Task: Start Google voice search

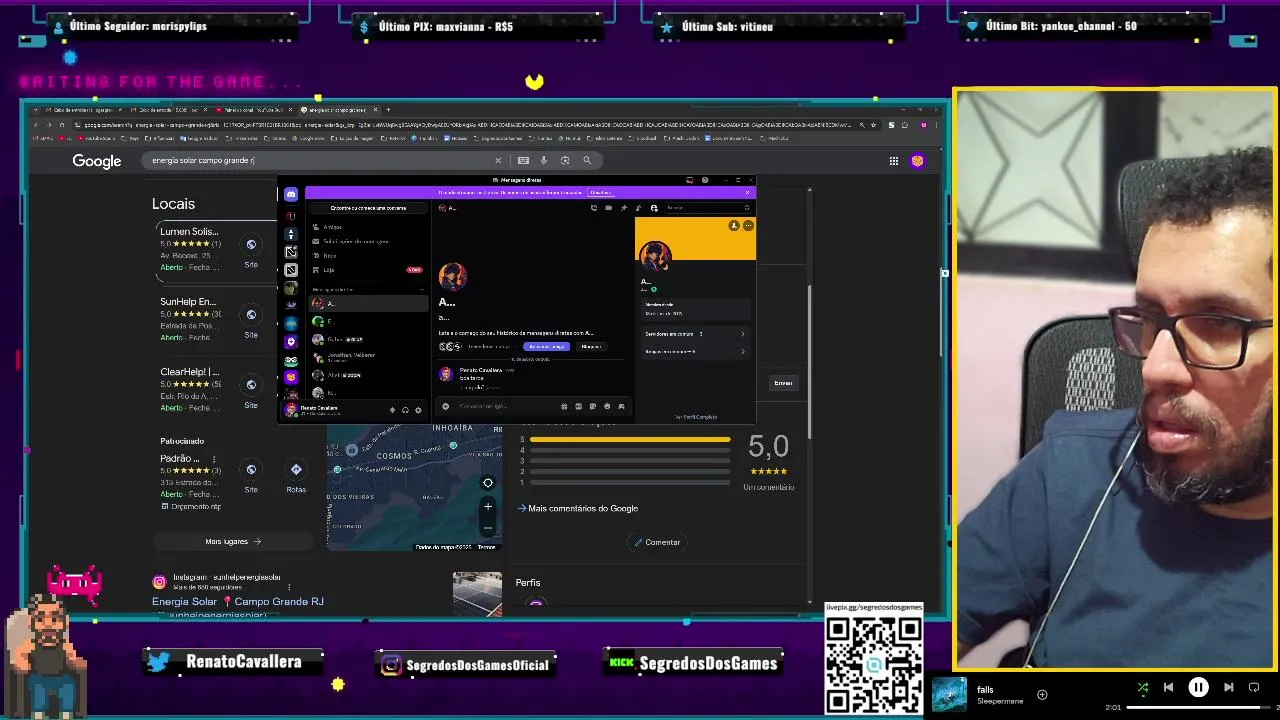Action: click(544, 160)
